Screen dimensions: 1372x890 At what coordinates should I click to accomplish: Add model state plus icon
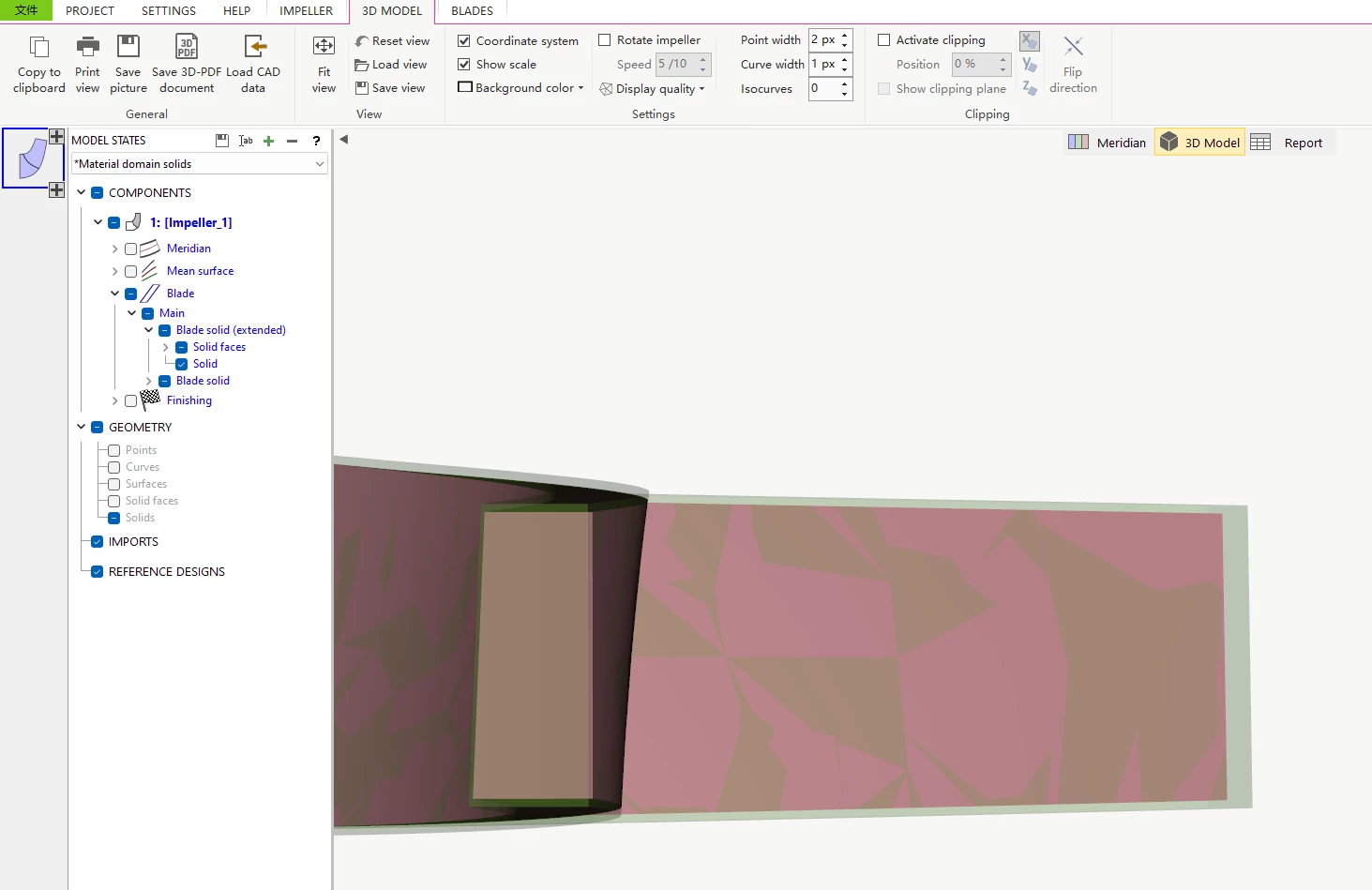pos(269,141)
